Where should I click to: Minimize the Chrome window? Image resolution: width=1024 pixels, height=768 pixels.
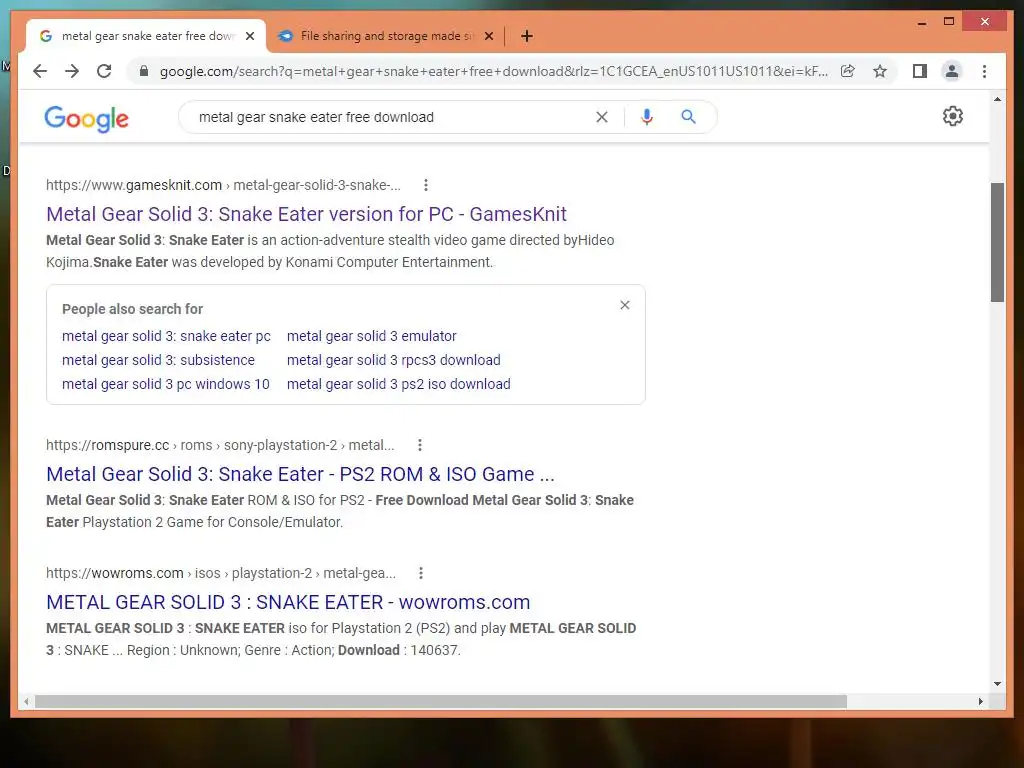(922, 22)
